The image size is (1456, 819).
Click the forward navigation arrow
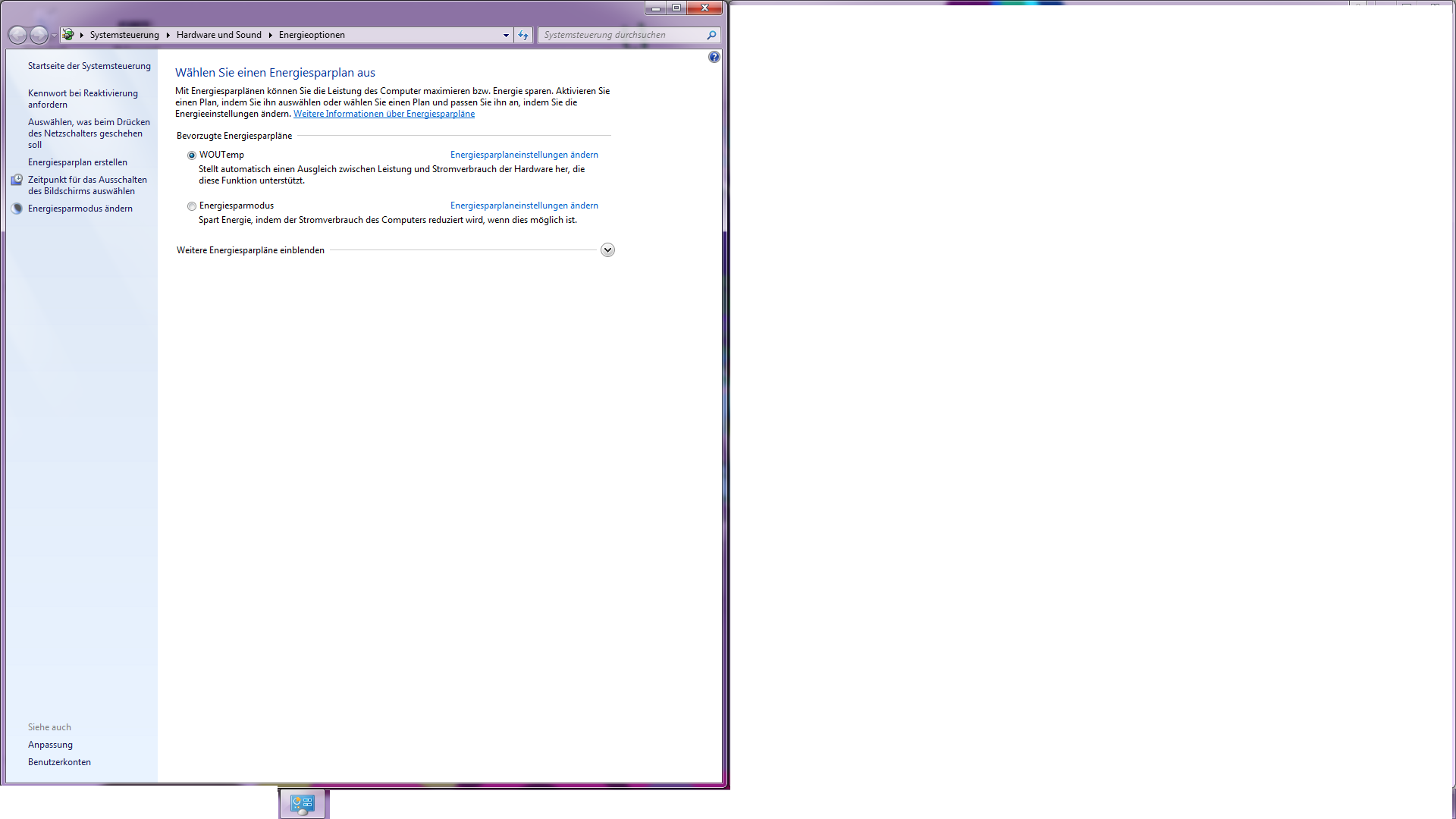[39, 35]
